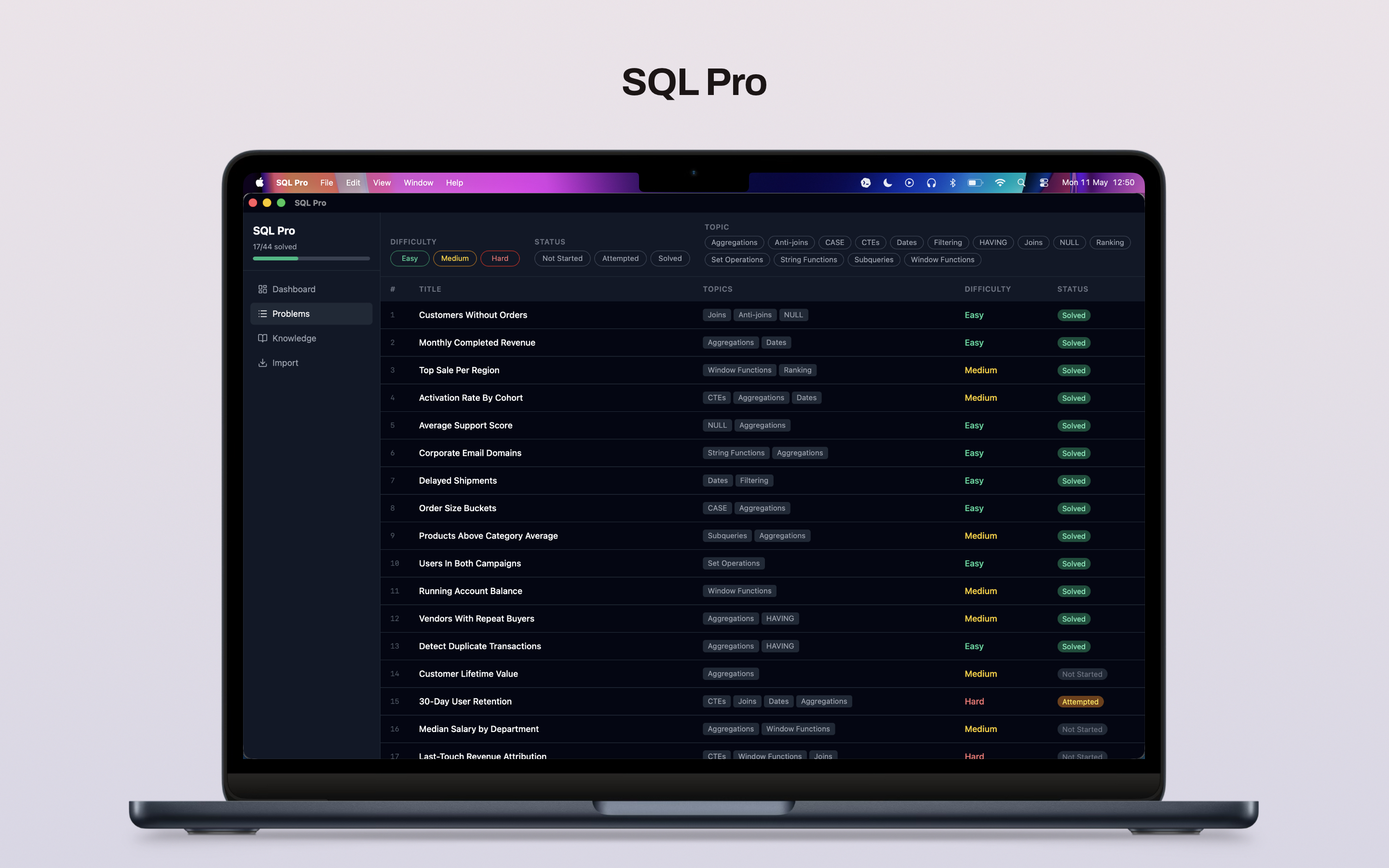Click Set Operations tag on Users In Both Campaigns

733,563
